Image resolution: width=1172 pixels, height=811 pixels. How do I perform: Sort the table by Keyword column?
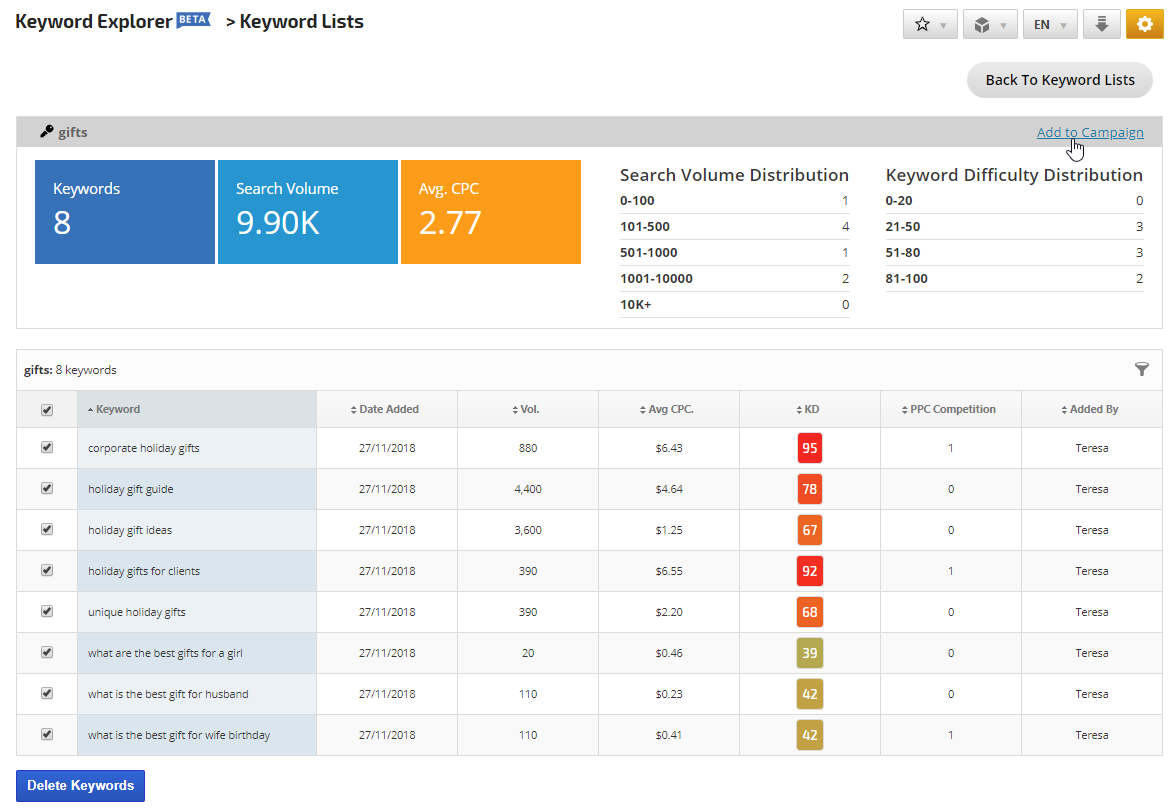click(118, 409)
